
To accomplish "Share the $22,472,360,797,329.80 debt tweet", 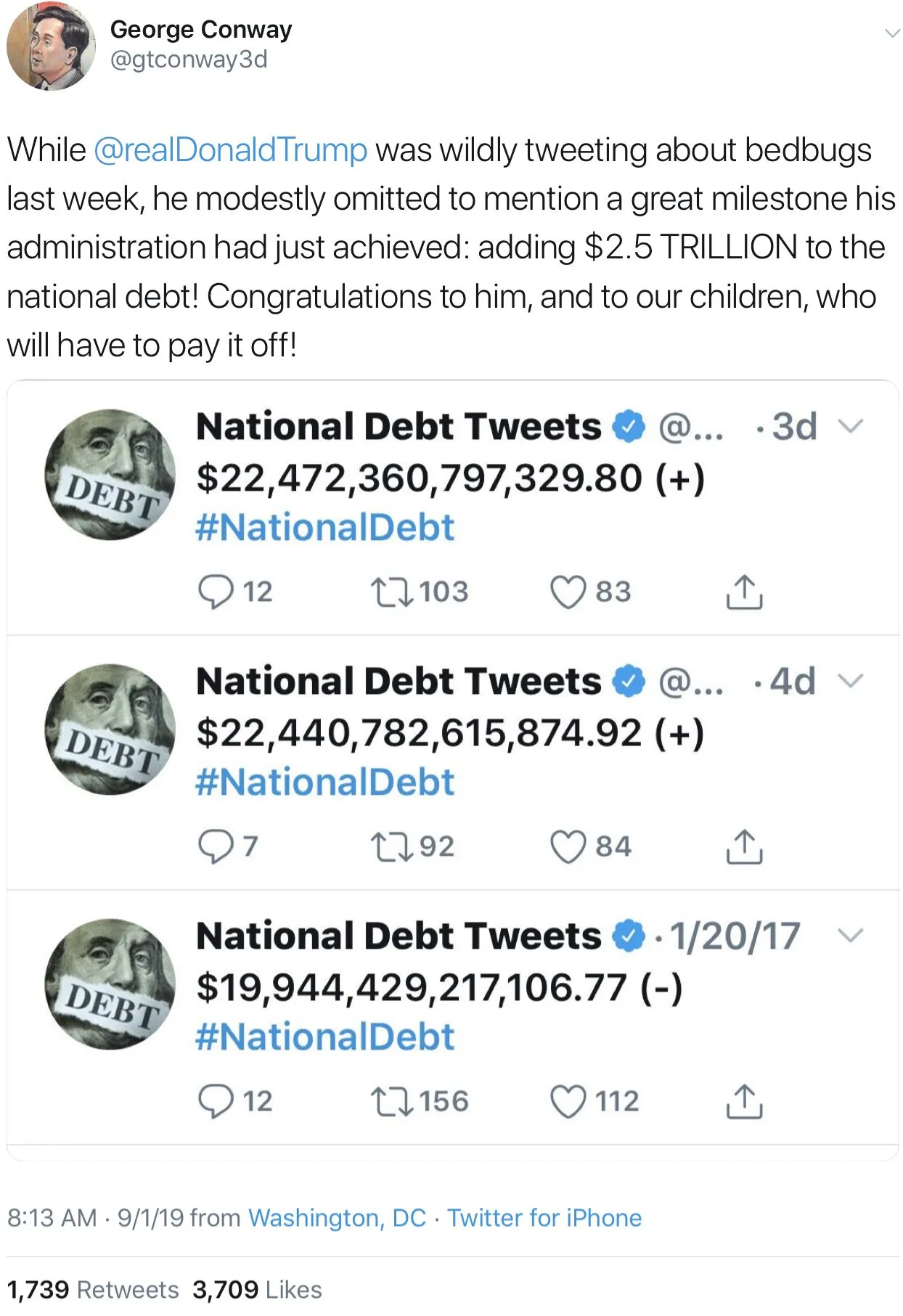I will pyautogui.click(x=744, y=592).
